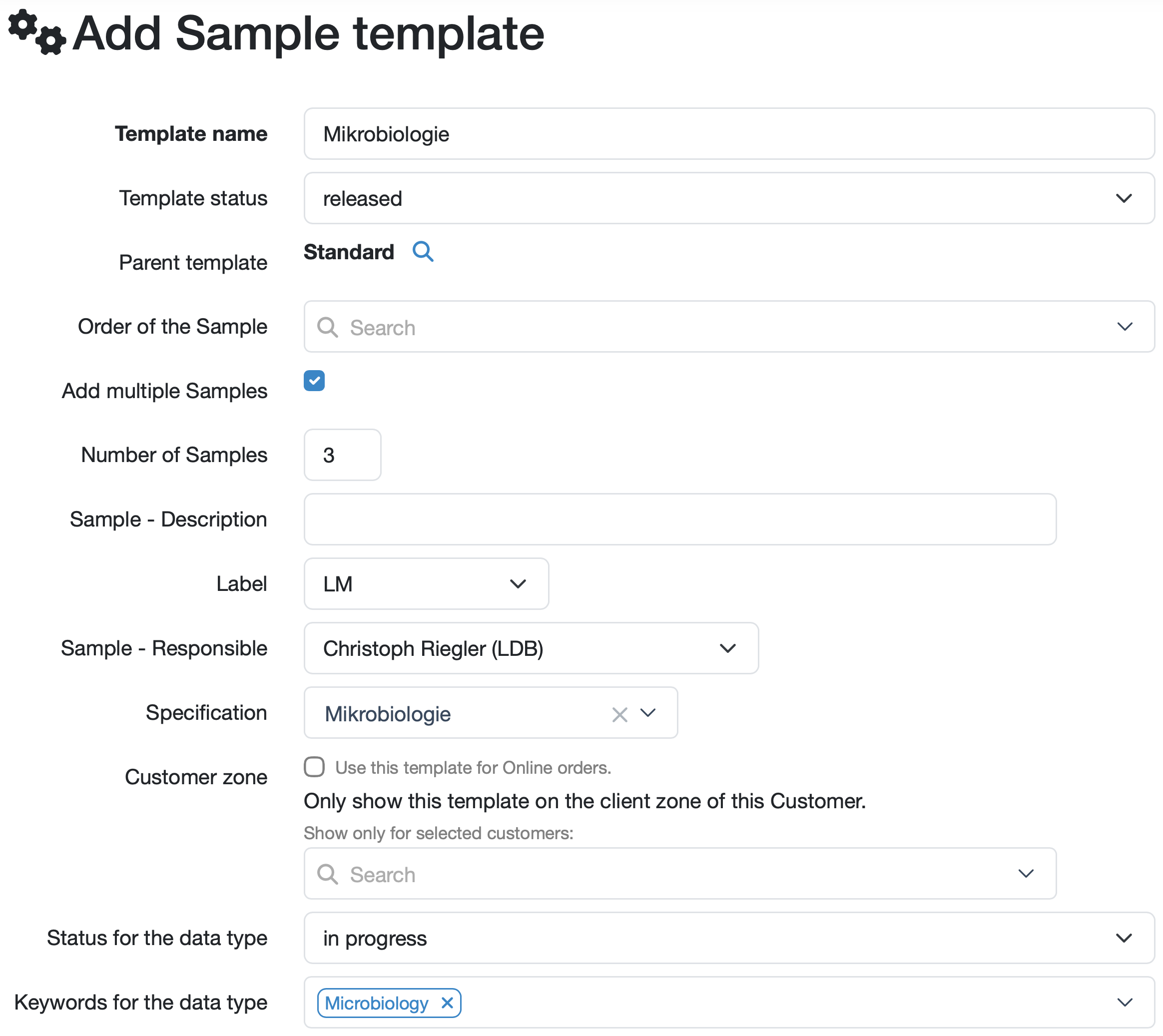Image resolution: width=1163 pixels, height=1036 pixels.
Task: Clear the Mikrobiologie specification with X icon
Action: [x=619, y=714]
